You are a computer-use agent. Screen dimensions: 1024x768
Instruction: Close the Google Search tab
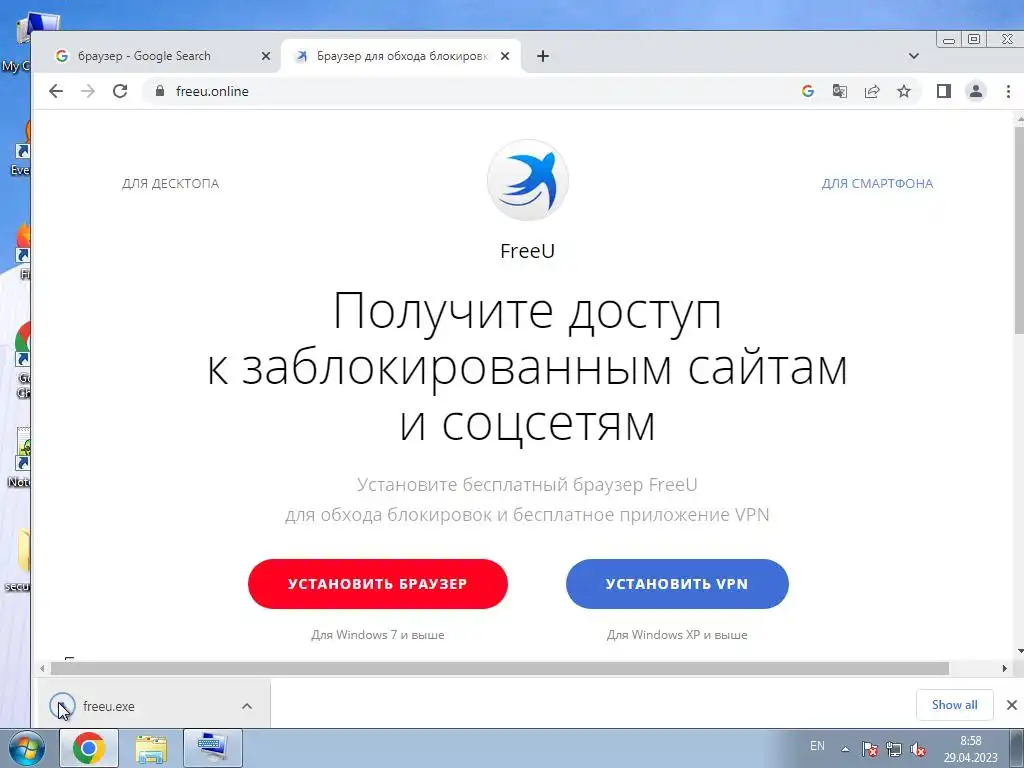click(x=266, y=56)
